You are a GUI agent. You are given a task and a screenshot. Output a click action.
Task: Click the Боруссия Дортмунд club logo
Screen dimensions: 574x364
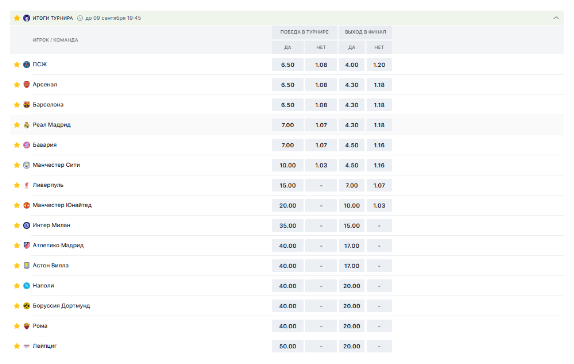(x=26, y=306)
